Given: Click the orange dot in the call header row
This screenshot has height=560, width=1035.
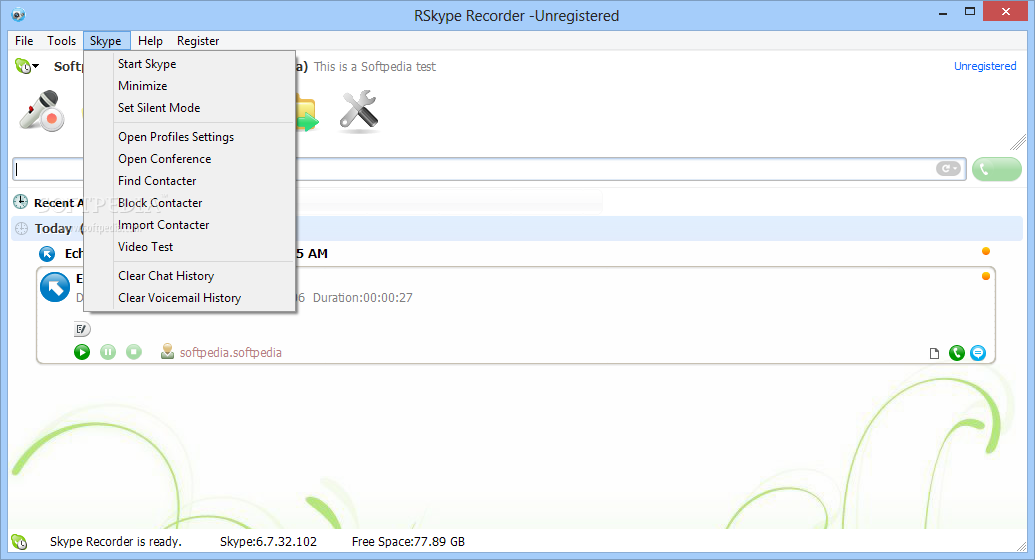Looking at the screenshot, I should click(x=985, y=251).
